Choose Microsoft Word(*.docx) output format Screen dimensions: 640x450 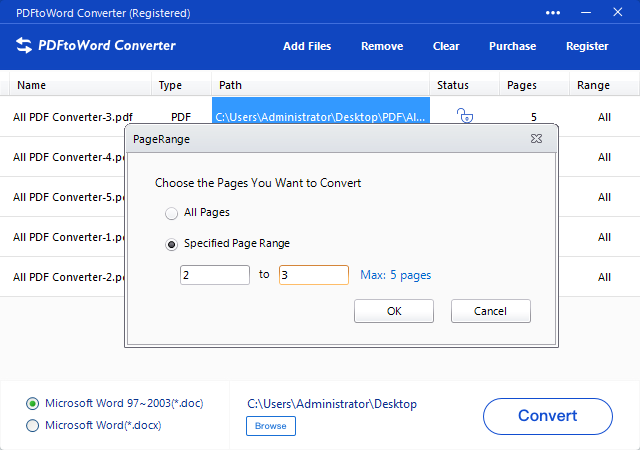tap(32, 425)
